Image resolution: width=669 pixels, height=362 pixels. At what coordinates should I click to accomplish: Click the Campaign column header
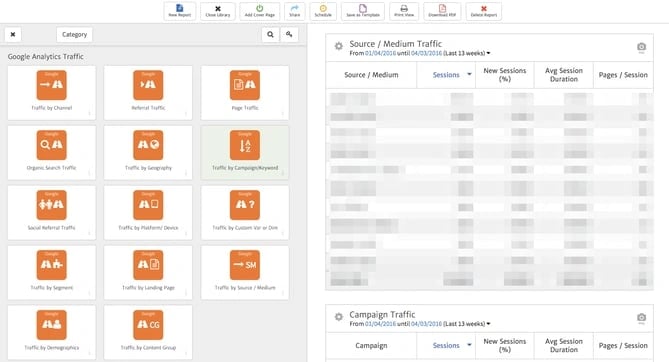tap(371, 345)
